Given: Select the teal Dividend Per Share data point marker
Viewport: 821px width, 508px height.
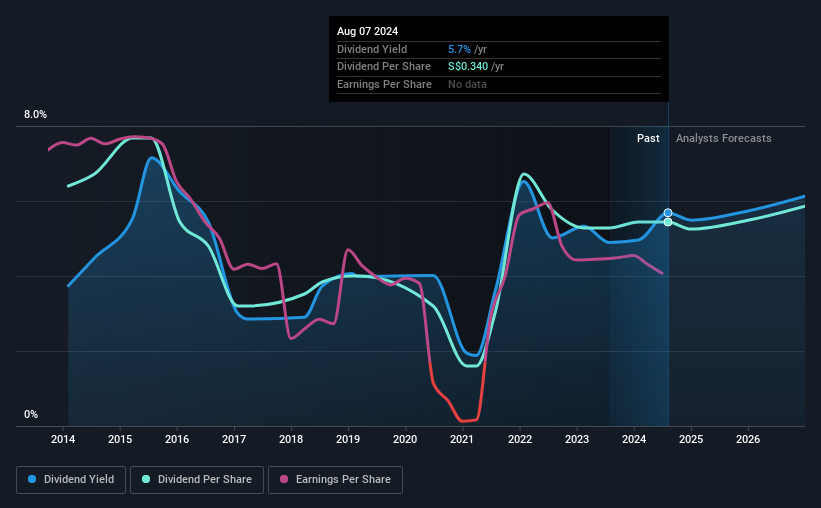Looking at the screenshot, I should 668,222.
